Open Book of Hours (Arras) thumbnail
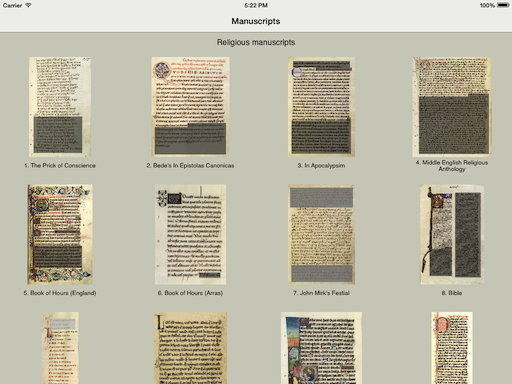This screenshot has height=384, width=512. tap(190, 234)
